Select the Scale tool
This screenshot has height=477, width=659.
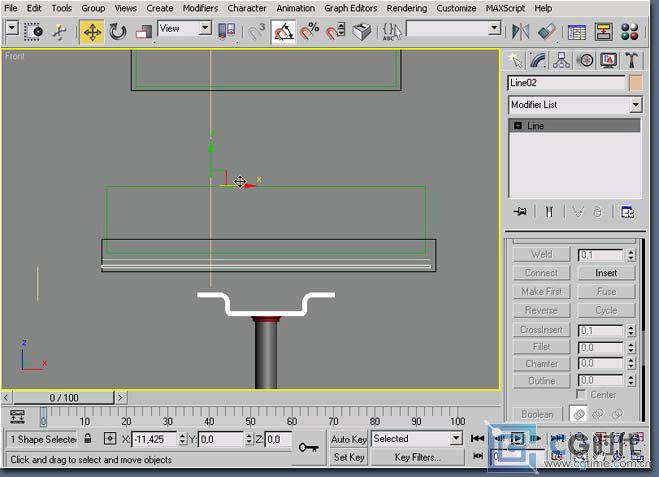143,32
